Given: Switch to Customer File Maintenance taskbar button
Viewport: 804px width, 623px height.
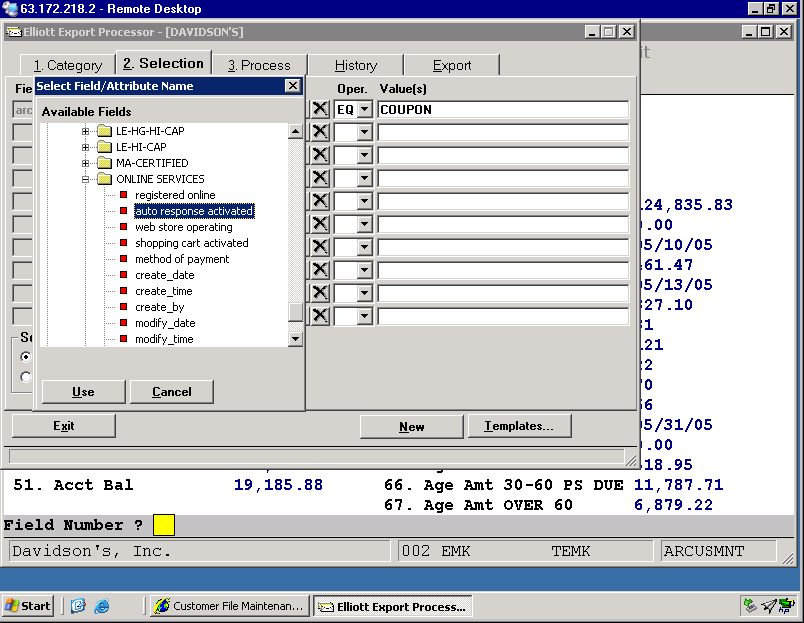Looking at the screenshot, I should pyautogui.click(x=230, y=606).
